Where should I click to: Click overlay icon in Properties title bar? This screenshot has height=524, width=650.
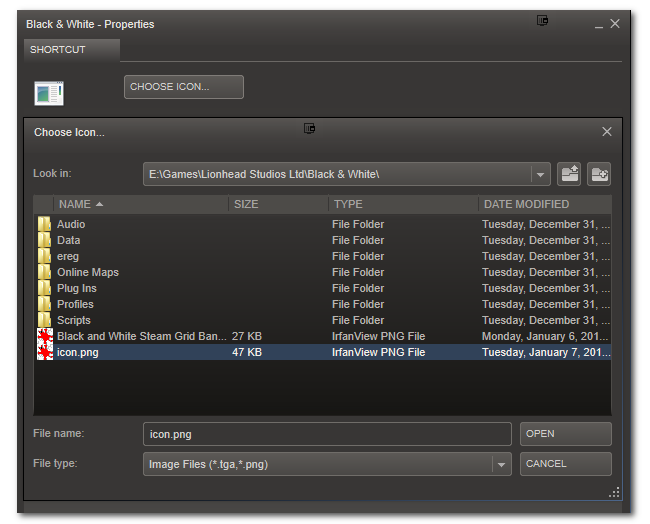pos(542,20)
